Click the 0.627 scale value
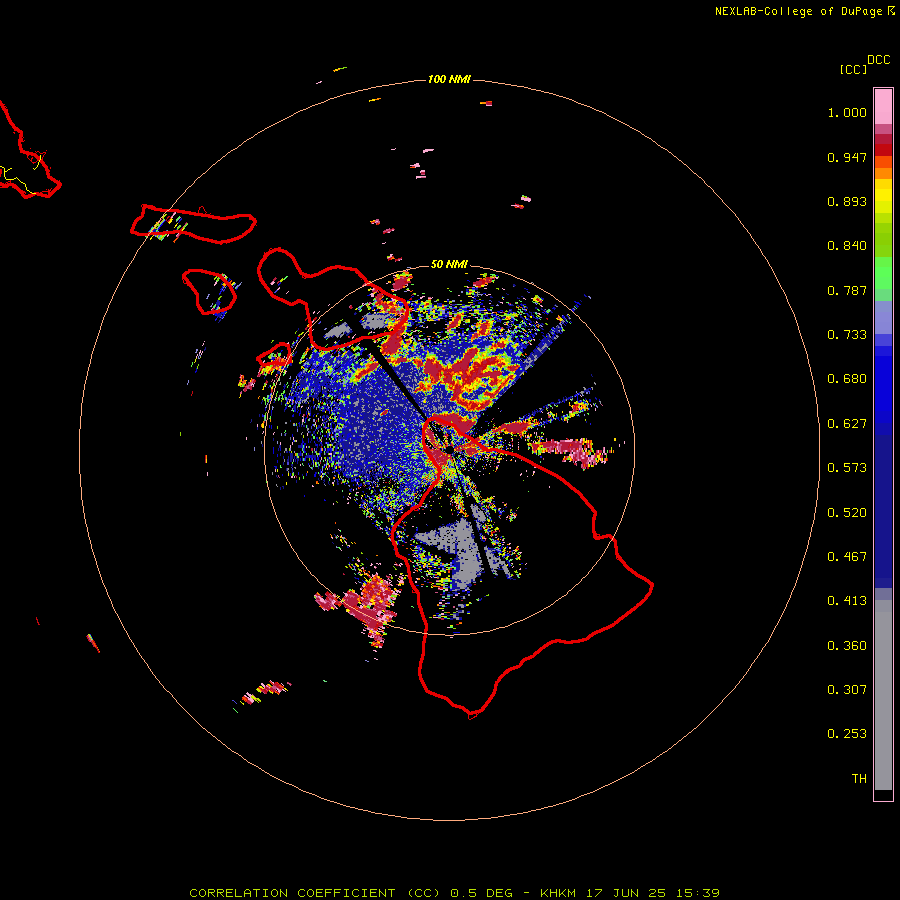 click(847, 424)
